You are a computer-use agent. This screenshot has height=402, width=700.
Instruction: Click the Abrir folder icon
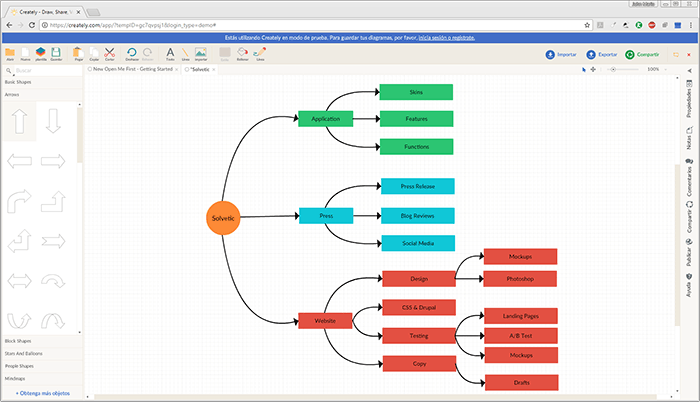[x=10, y=54]
